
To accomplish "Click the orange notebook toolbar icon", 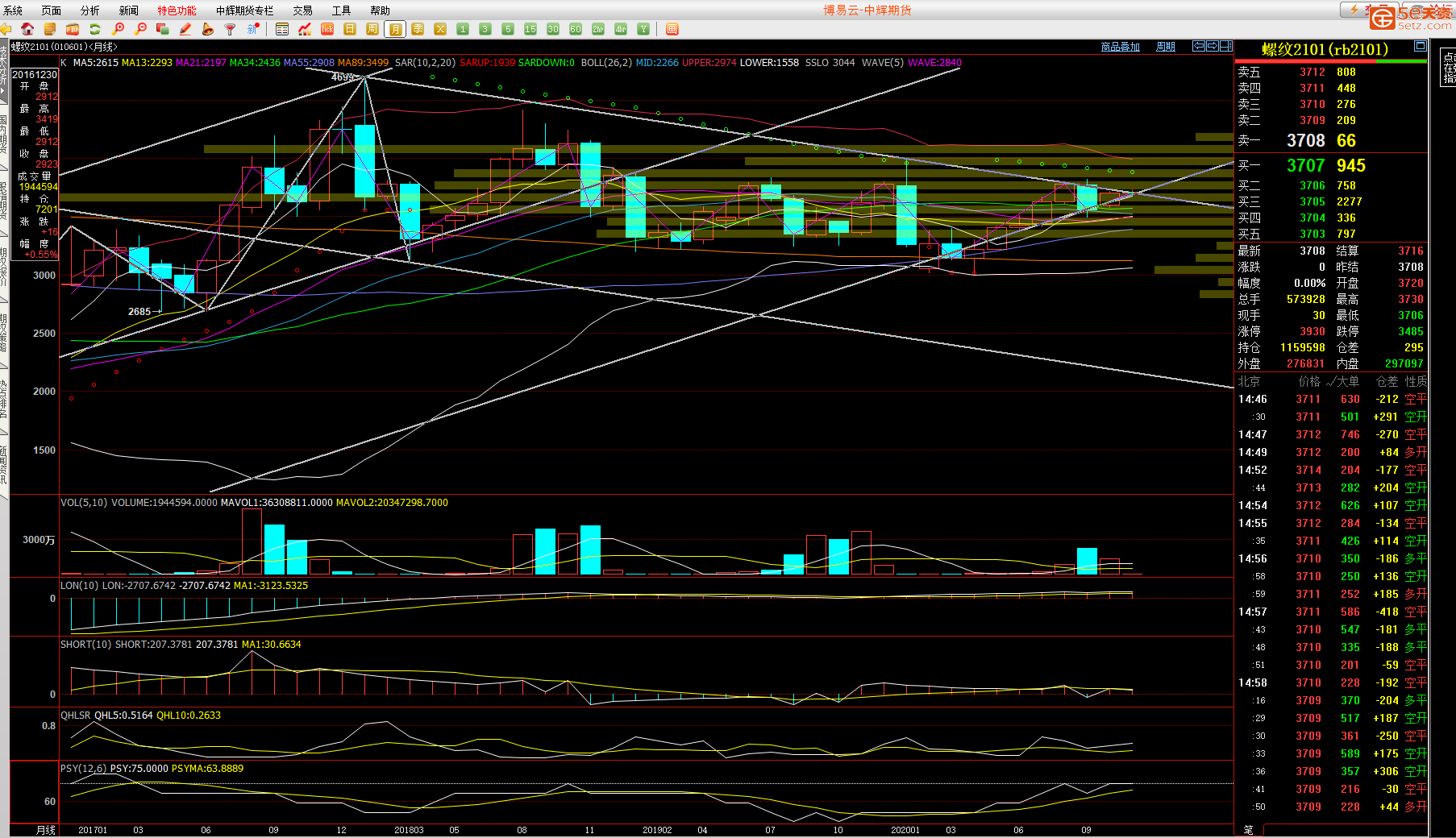I will coord(50,29).
